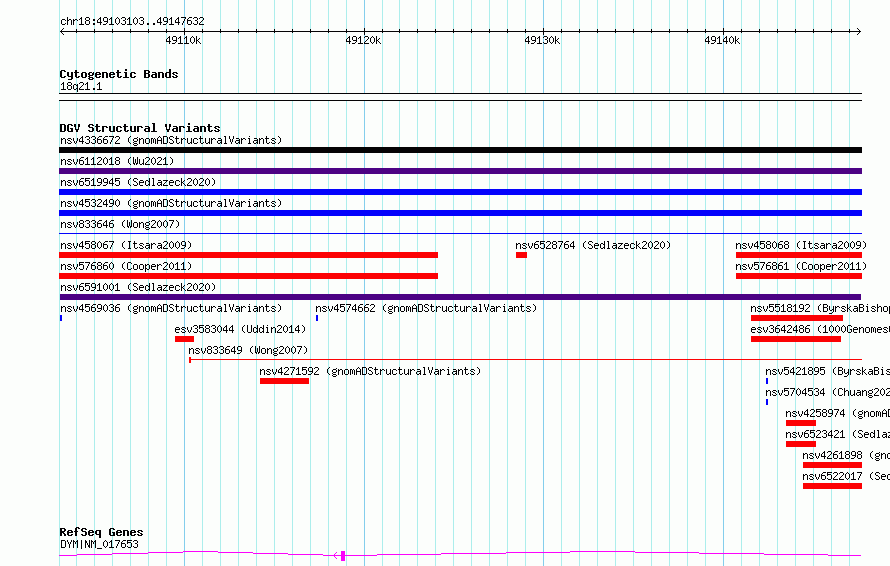The image size is (890, 566).
Task: Click the red nsv576861 variant bar
Action: [799, 276]
